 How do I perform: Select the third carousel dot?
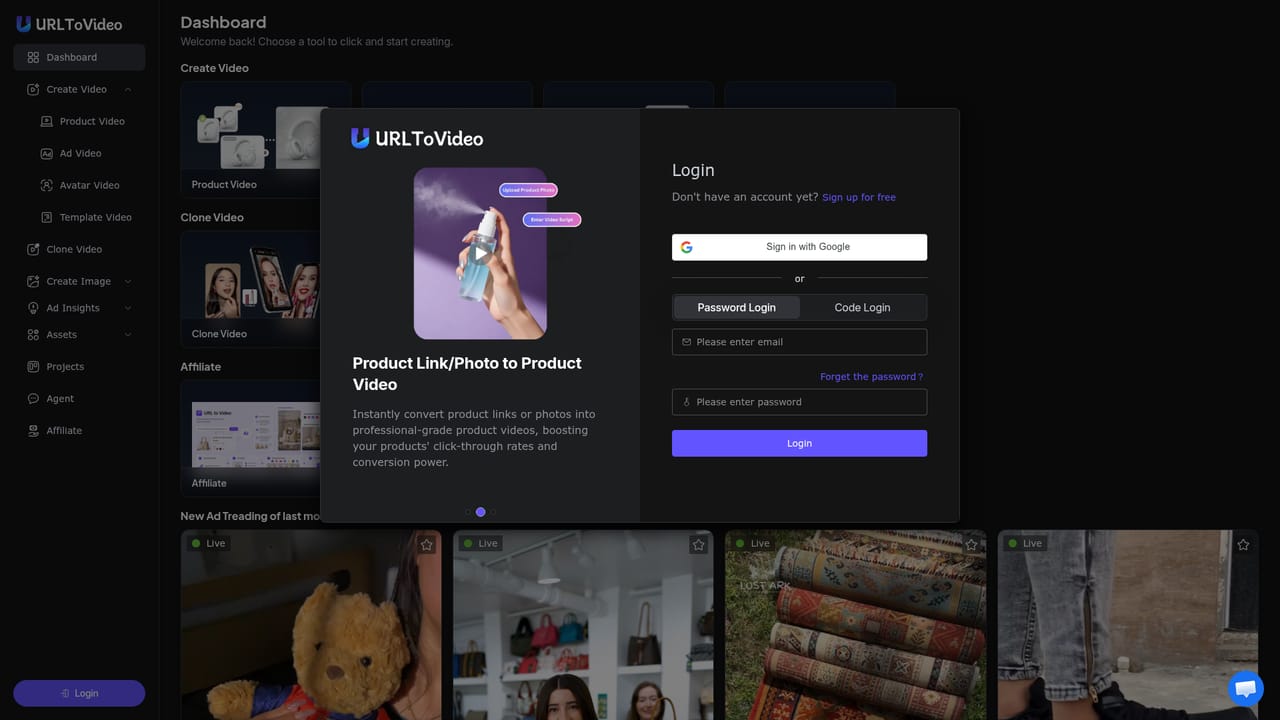[493, 512]
